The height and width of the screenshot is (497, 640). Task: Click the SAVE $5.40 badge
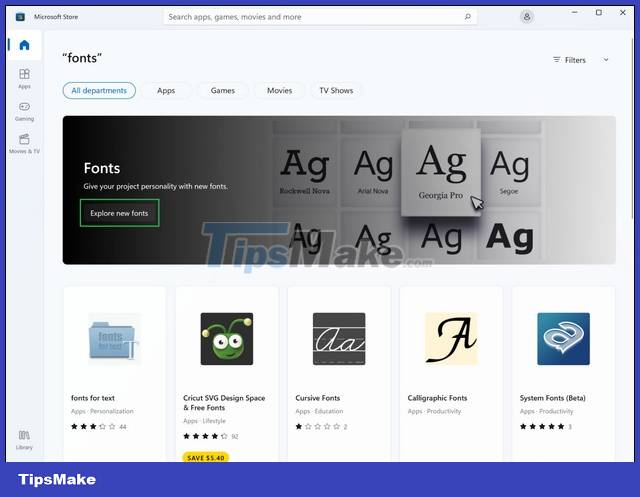(206, 457)
